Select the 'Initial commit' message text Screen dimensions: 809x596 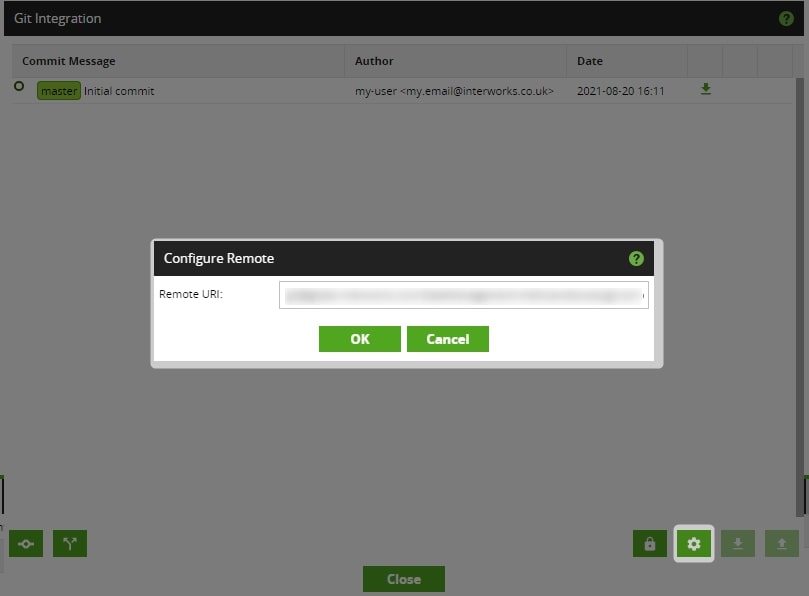119,91
